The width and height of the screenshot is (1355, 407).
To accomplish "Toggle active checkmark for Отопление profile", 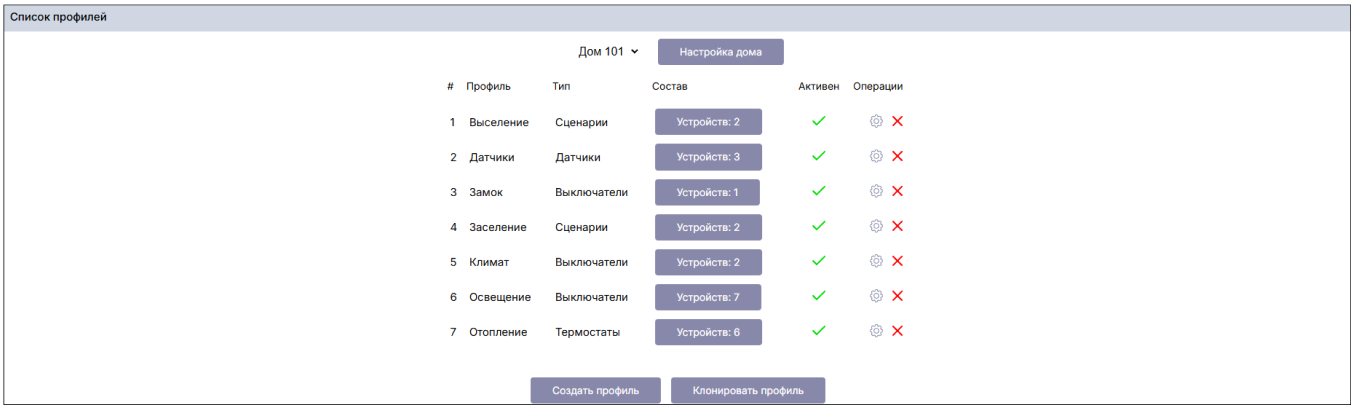I will [818, 331].
